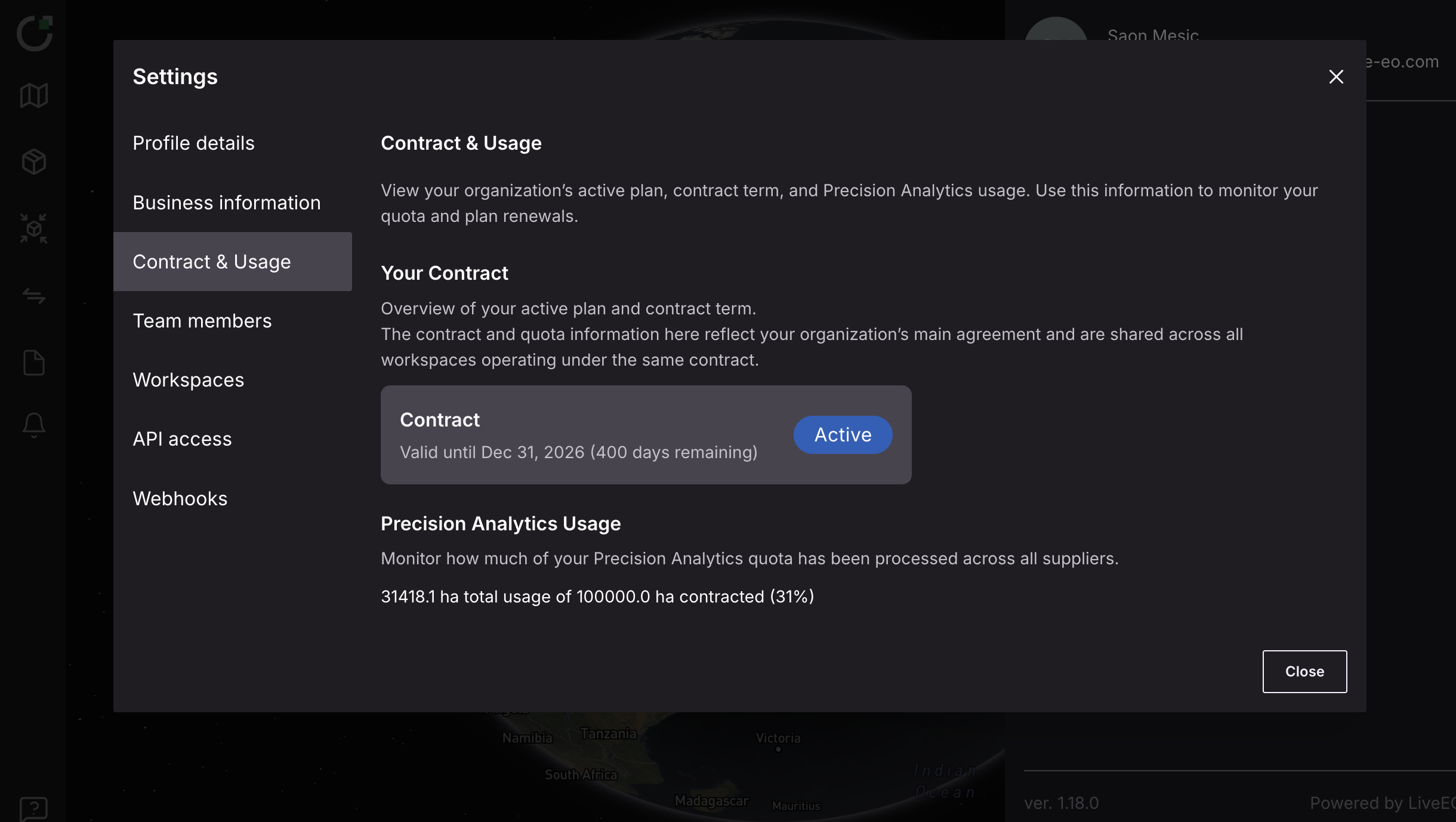Image resolution: width=1456 pixels, height=822 pixels.
Task: Open the documents file sidebar icon
Action: pos(34,363)
